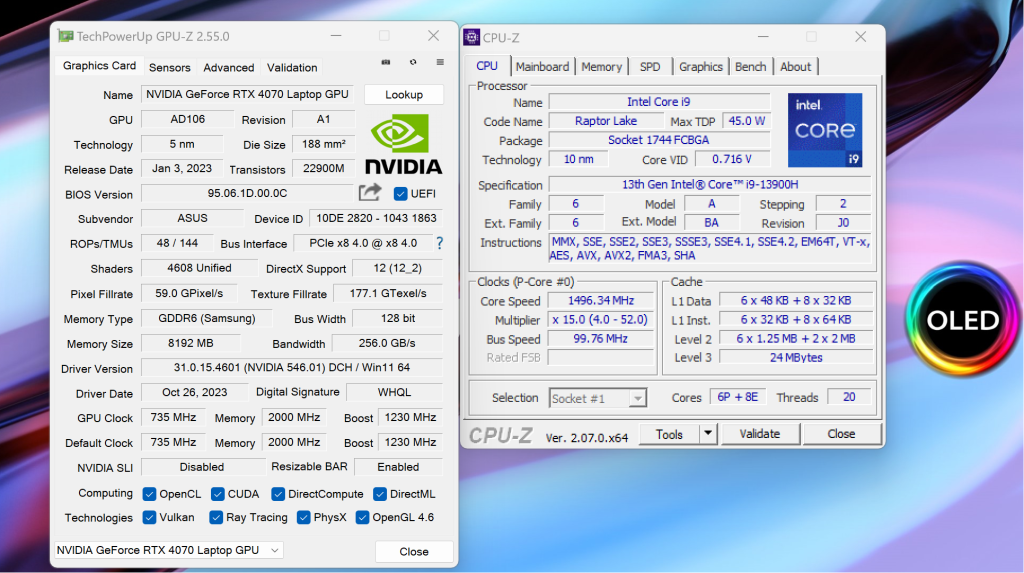Screen dimensions: 1024x573
Task: Click the OLED color ring badge
Action: coord(962,321)
